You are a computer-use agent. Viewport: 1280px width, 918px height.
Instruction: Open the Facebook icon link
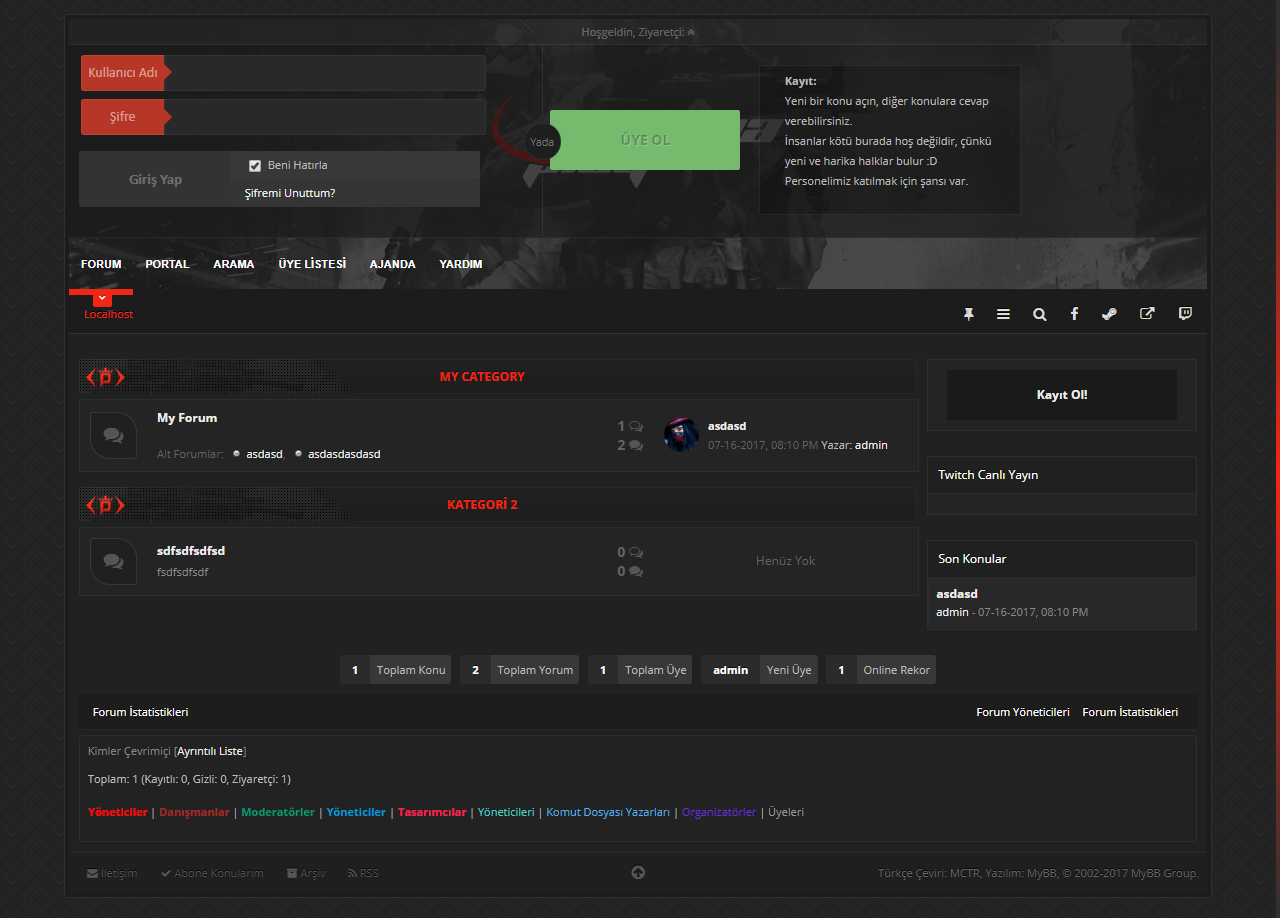tap(1074, 314)
